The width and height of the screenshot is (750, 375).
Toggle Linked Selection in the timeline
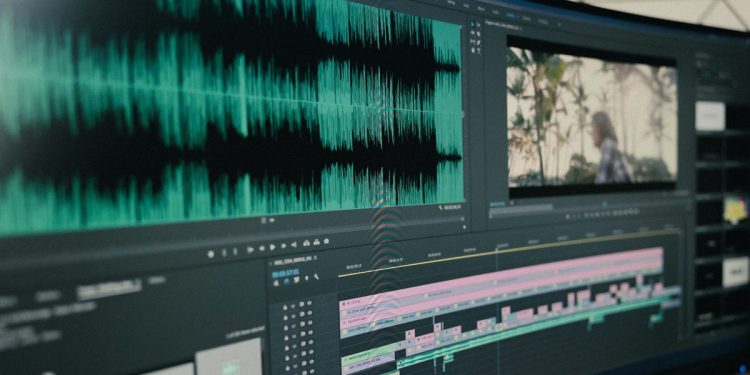[297, 280]
